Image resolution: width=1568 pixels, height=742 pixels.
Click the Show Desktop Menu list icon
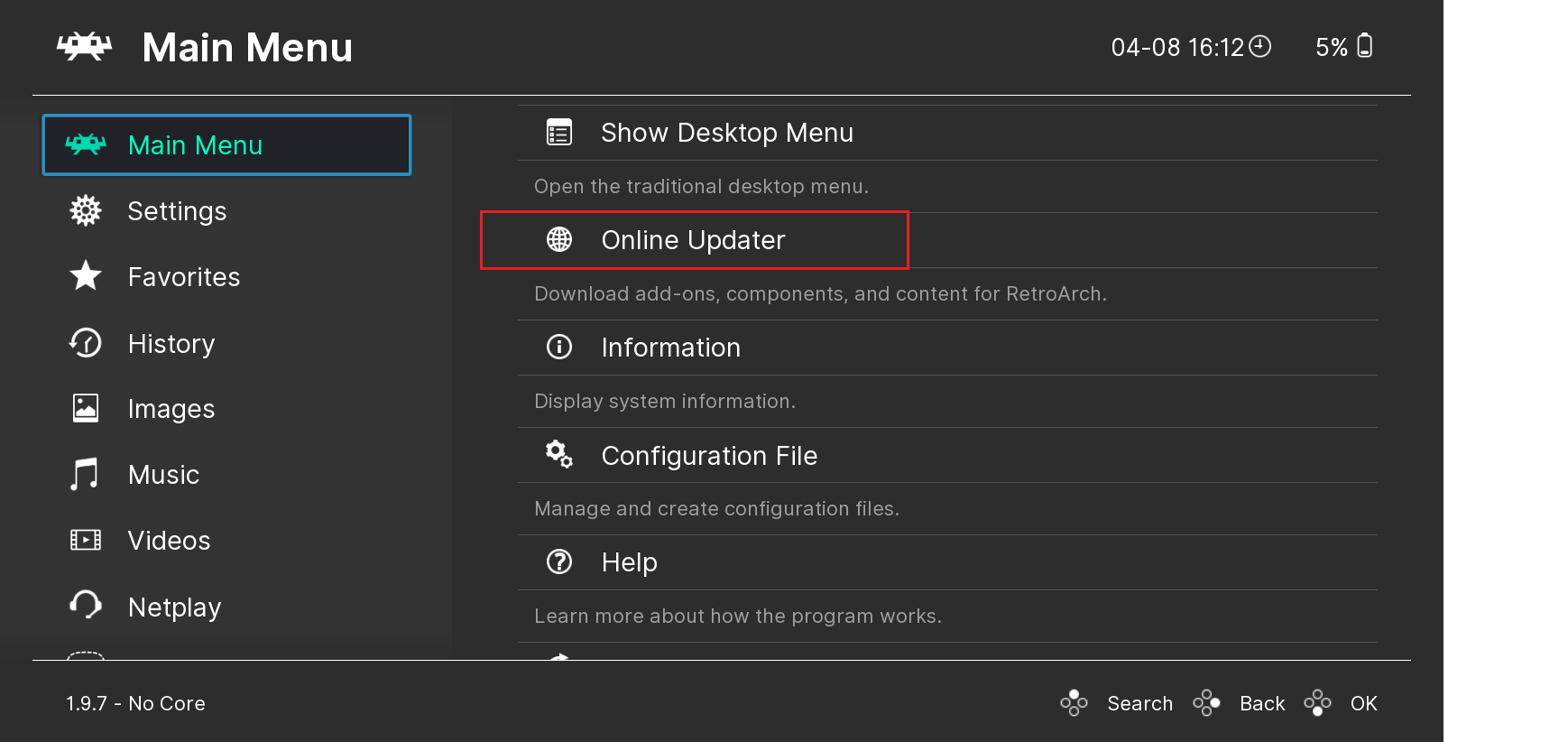[559, 133]
